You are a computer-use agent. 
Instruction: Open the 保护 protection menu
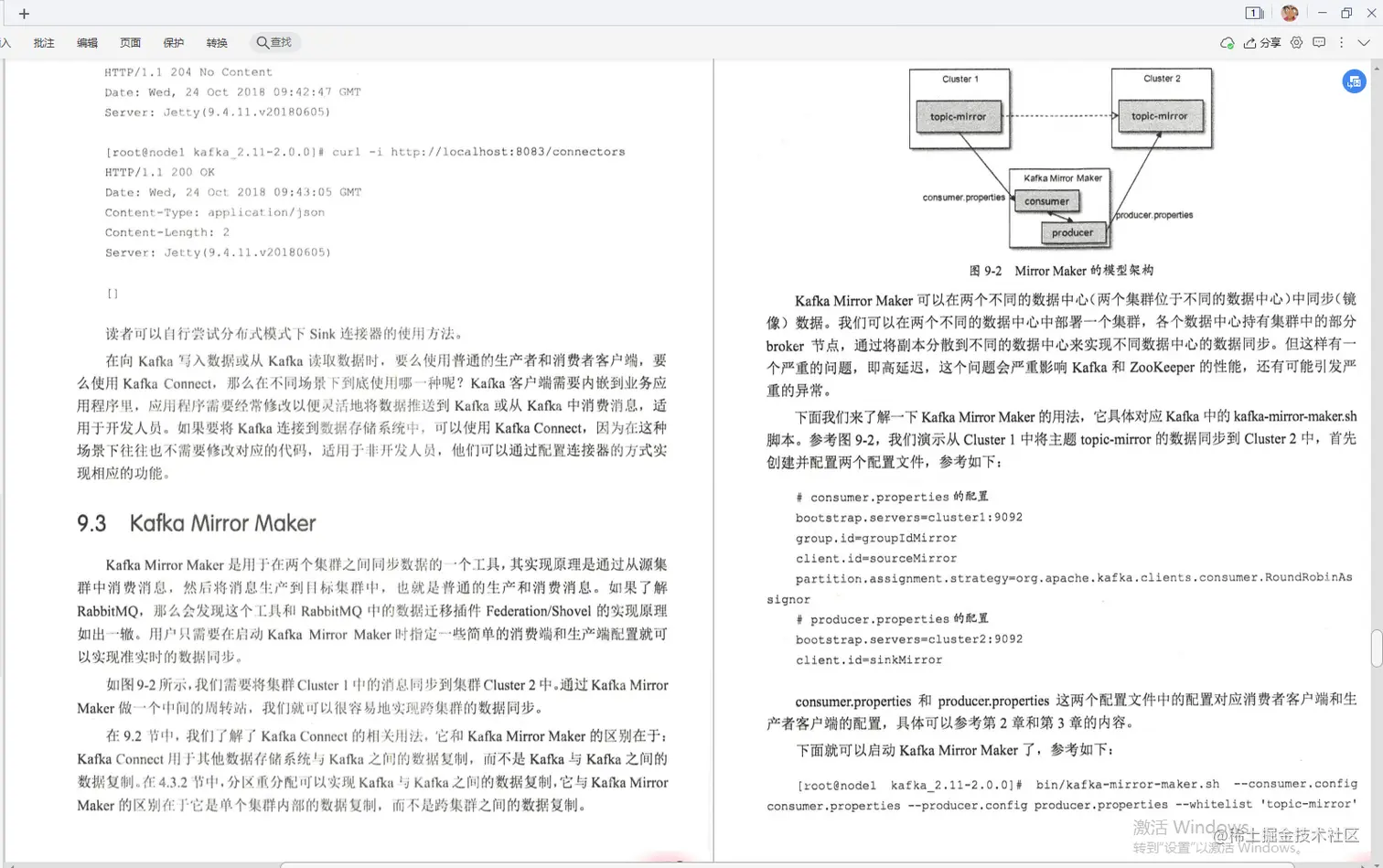pos(173,42)
